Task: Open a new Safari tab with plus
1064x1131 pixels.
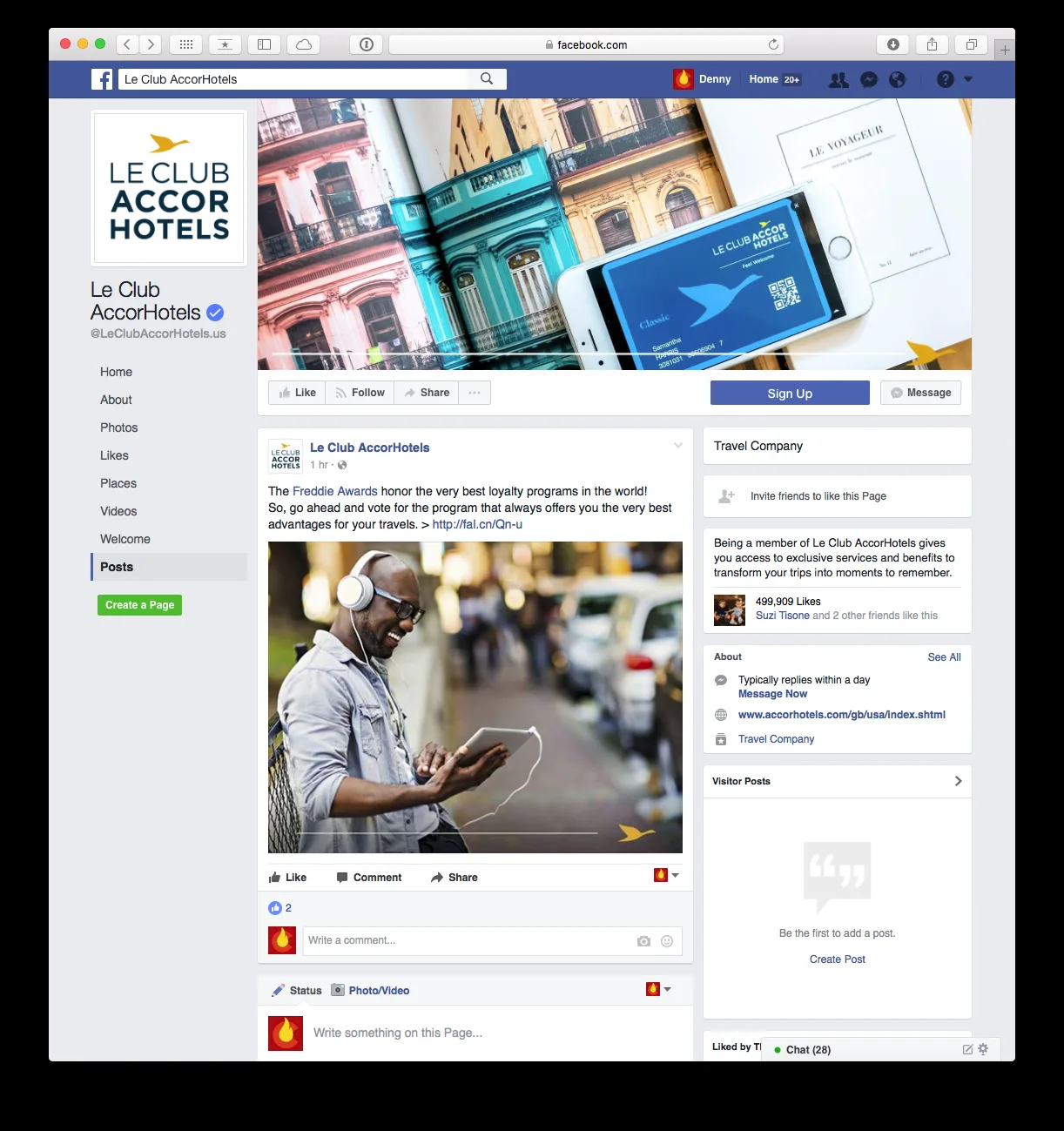Action: click(x=1005, y=50)
